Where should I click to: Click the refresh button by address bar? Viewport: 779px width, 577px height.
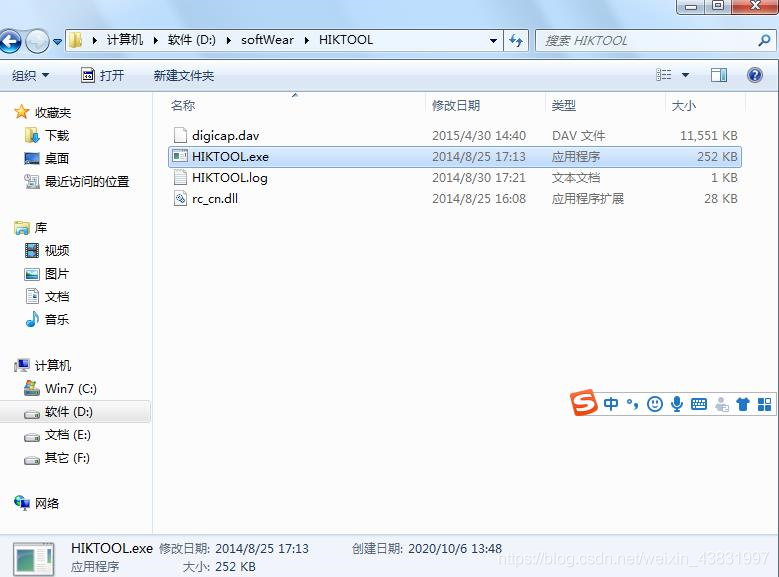[516, 41]
